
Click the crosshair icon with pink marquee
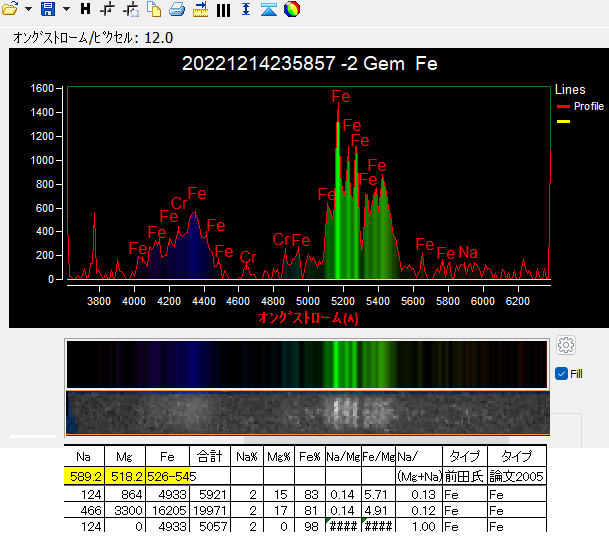click(x=131, y=9)
